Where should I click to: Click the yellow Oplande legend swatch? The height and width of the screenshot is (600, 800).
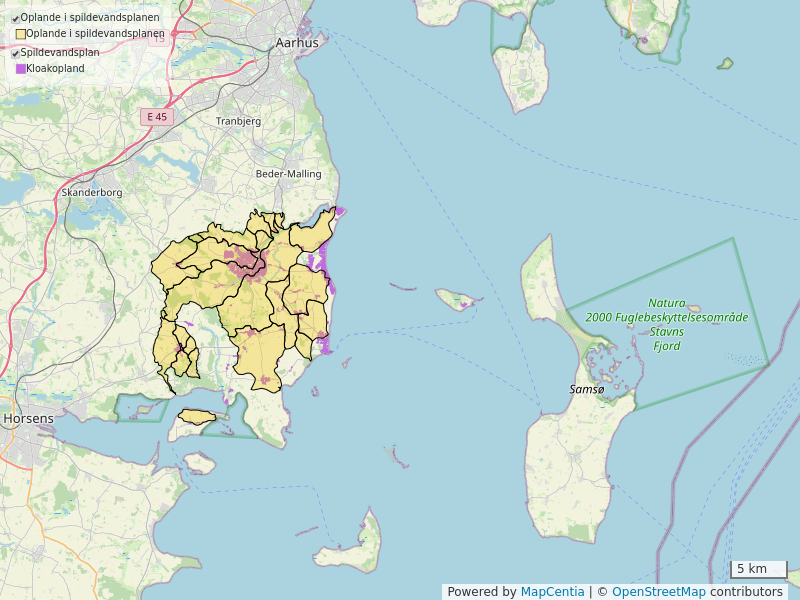[20, 34]
